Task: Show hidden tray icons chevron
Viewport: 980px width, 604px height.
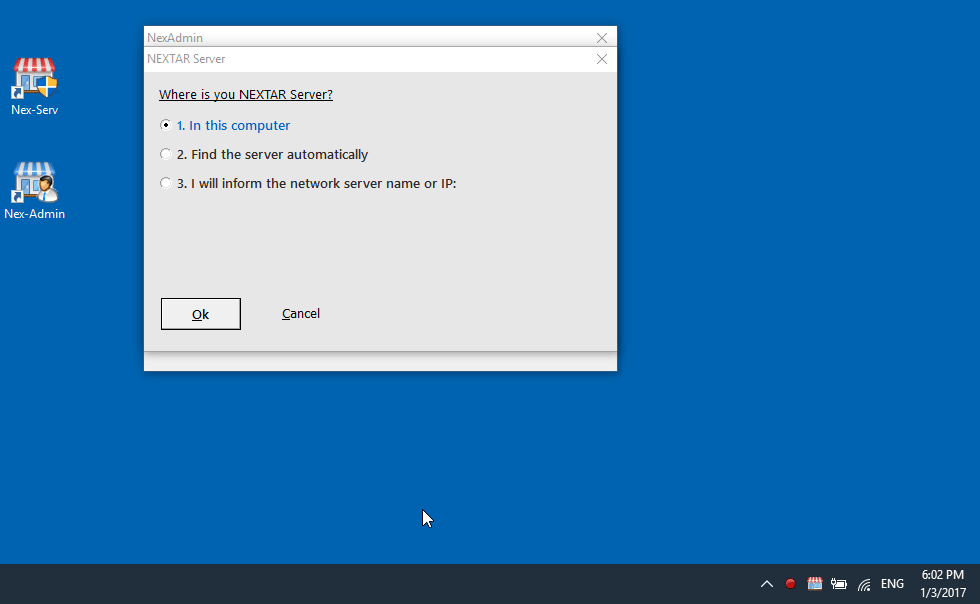Action: coord(767,584)
